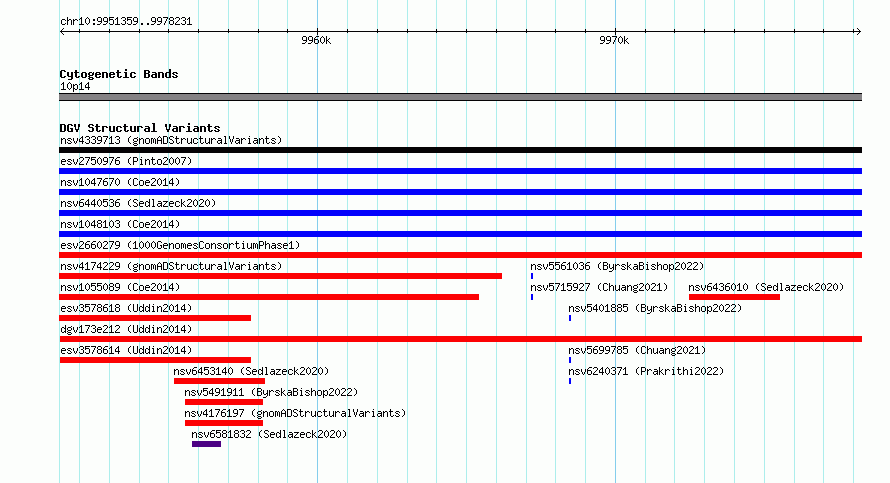Click the 9960k ruler label
This screenshot has height=483, width=890.
pyautogui.click(x=316, y=40)
